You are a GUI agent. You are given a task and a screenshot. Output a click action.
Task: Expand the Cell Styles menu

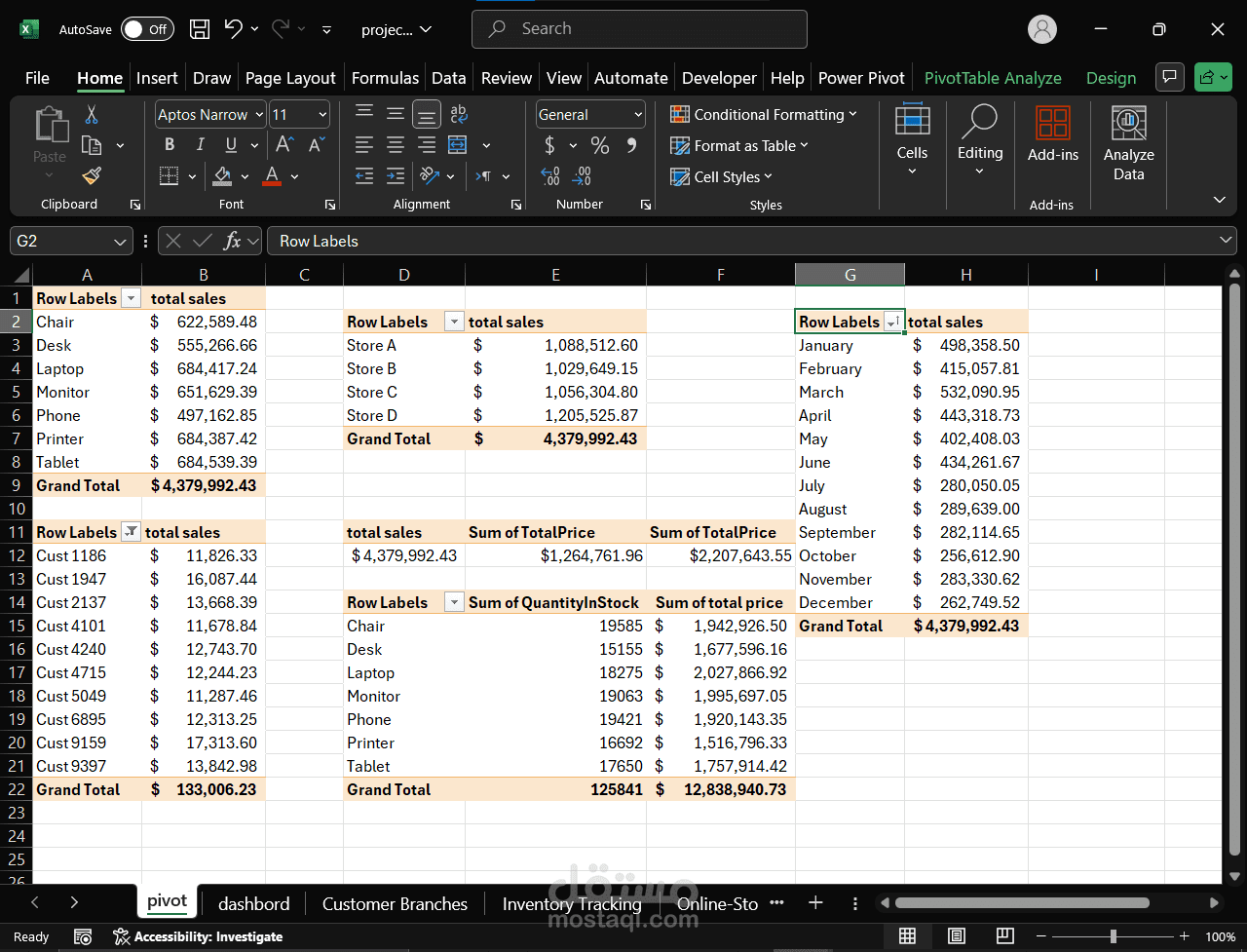coord(721,176)
